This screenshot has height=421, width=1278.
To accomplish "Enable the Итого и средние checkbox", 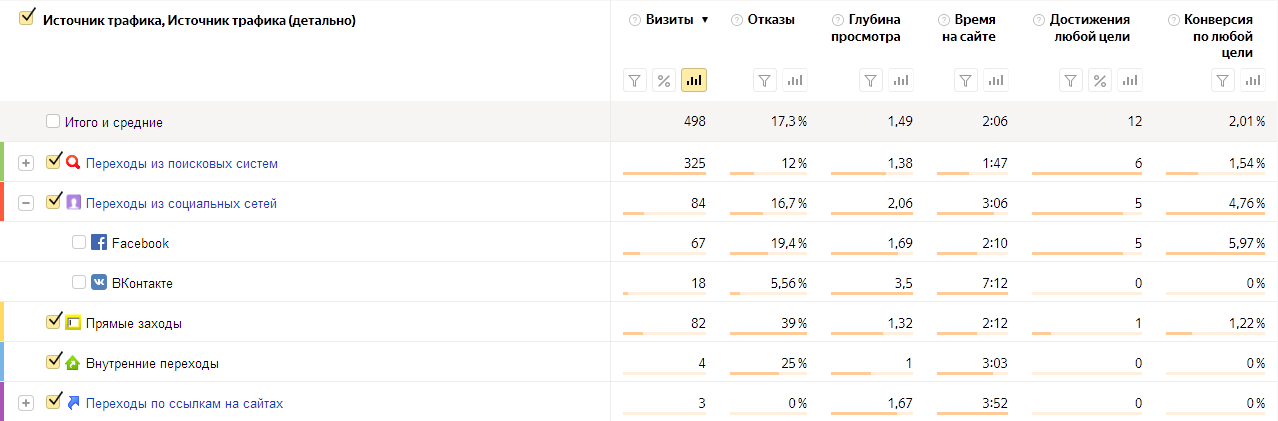I will pos(53,122).
